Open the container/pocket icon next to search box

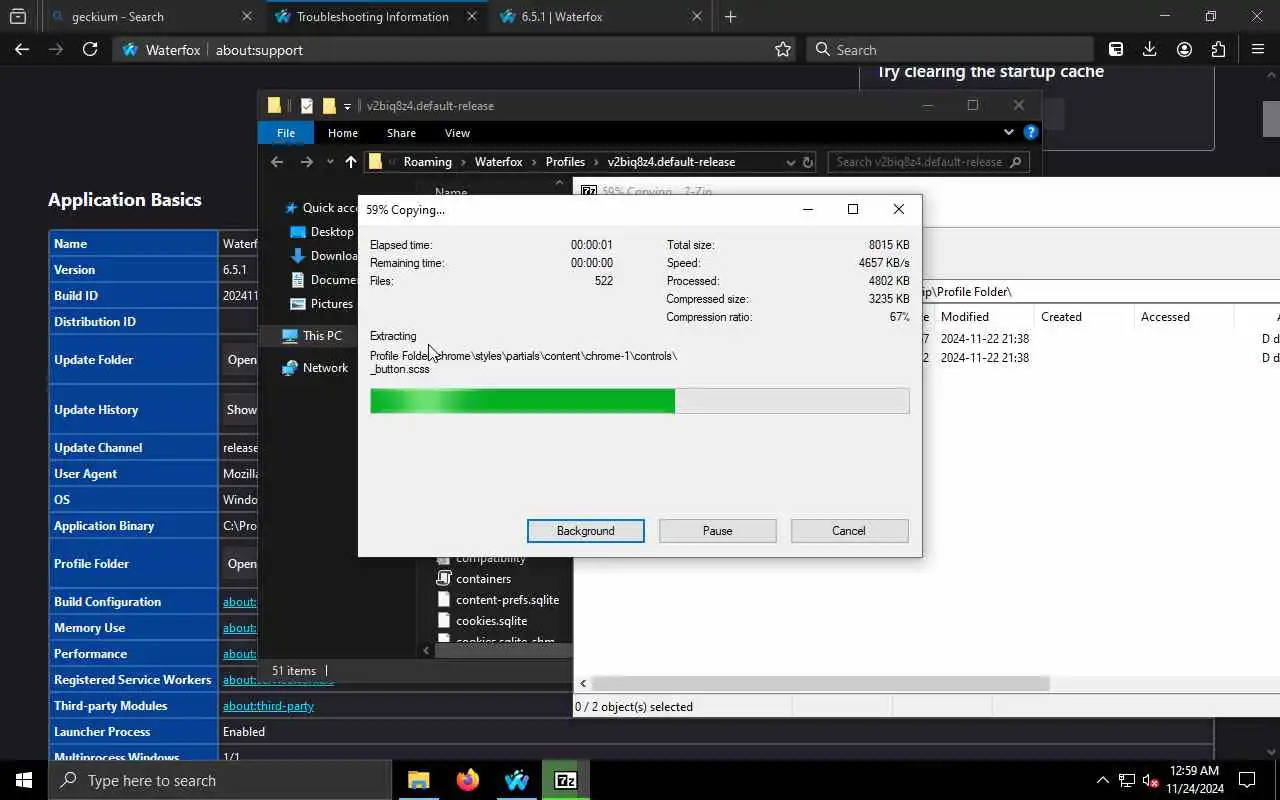point(1116,49)
